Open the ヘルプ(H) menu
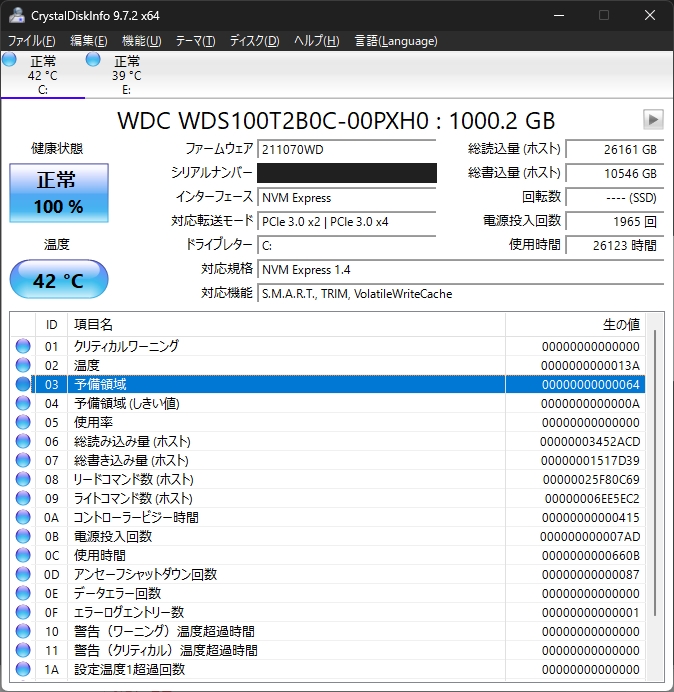674x692 pixels. pos(316,41)
